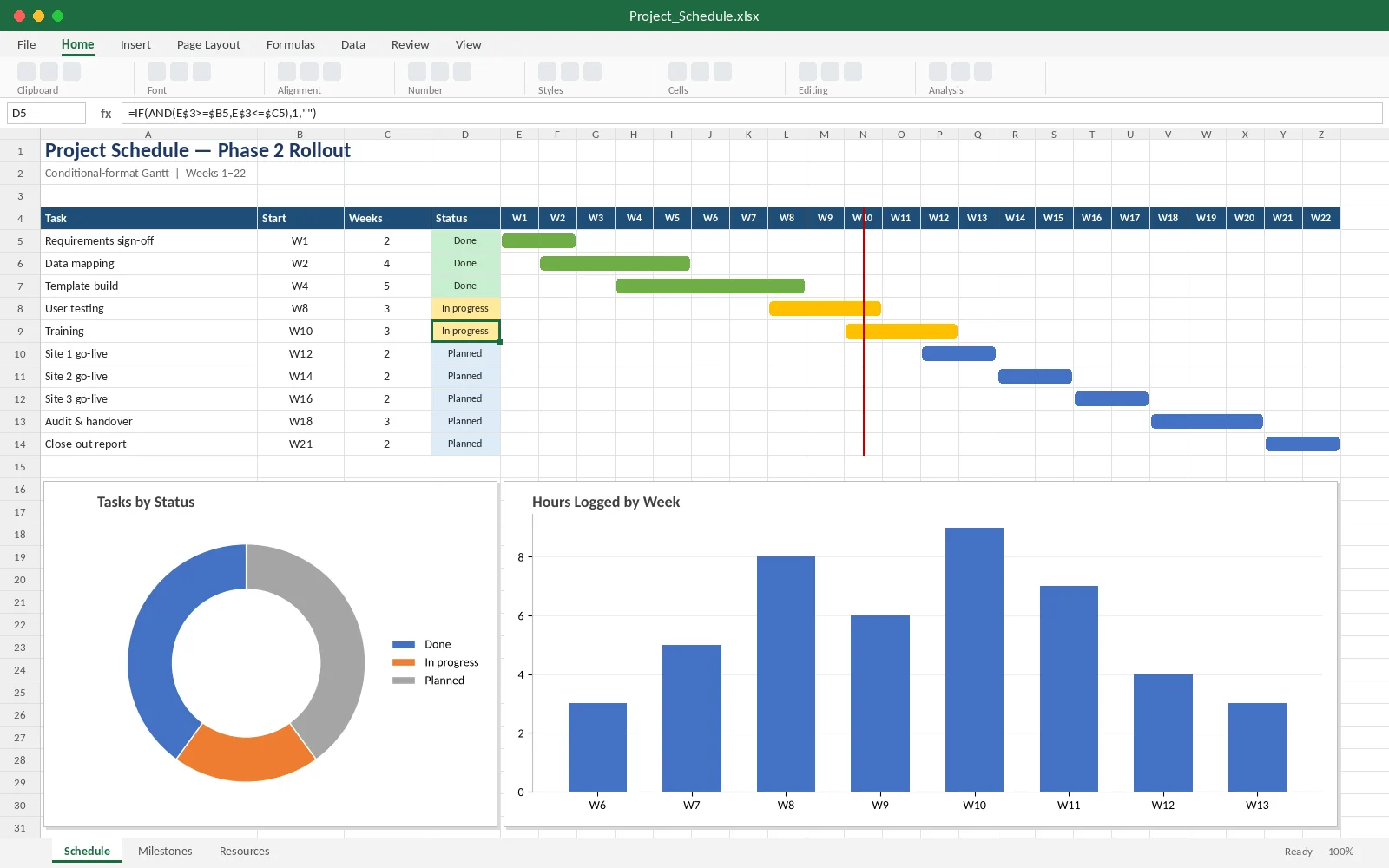Open the Data ribbon tab
The height and width of the screenshot is (868, 1389).
pyautogui.click(x=353, y=44)
